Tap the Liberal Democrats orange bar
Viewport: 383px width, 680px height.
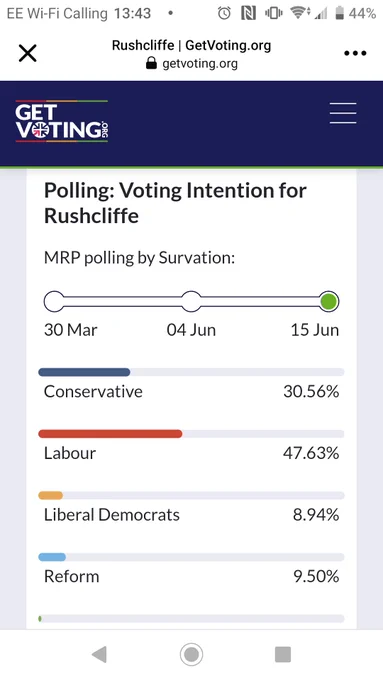(x=51, y=495)
